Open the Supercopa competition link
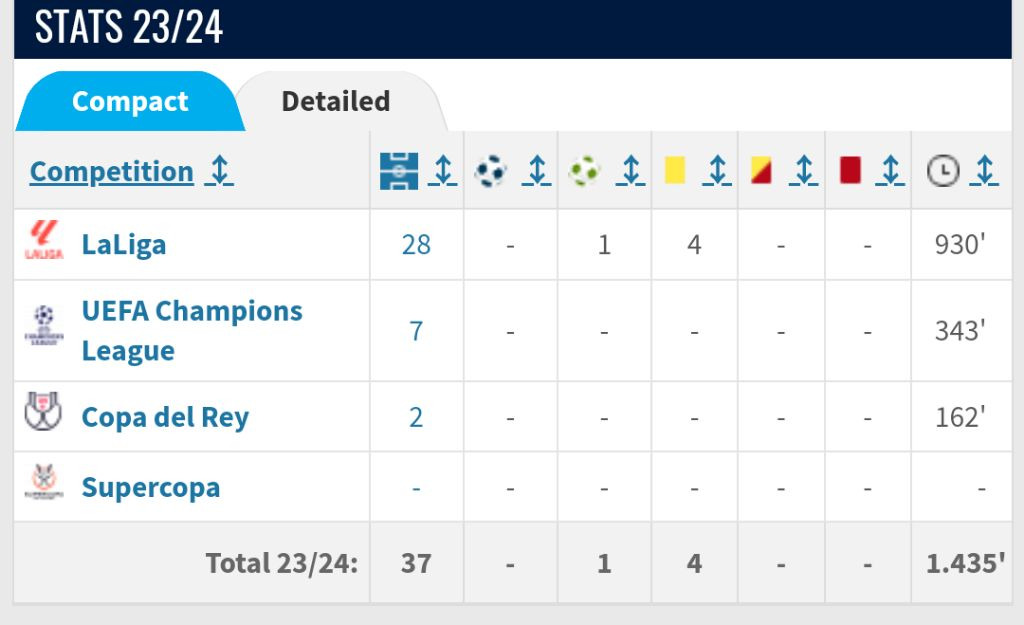This screenshot has width=1024, height=625. pos(151,487)
